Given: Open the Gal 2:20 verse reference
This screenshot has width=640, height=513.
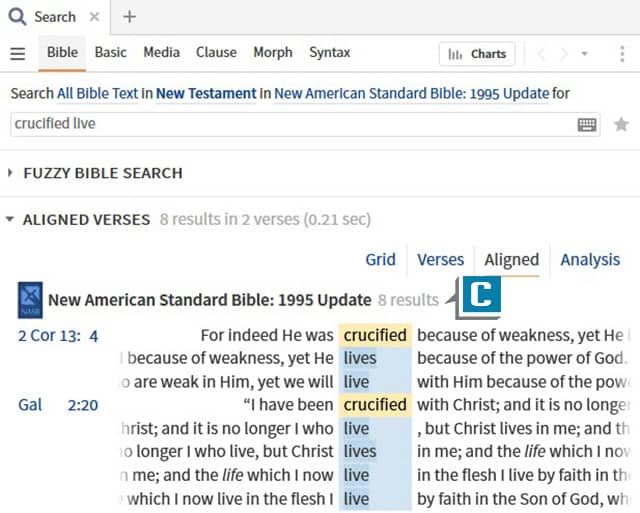Looking at the screenshot, I should click(58, 405).
